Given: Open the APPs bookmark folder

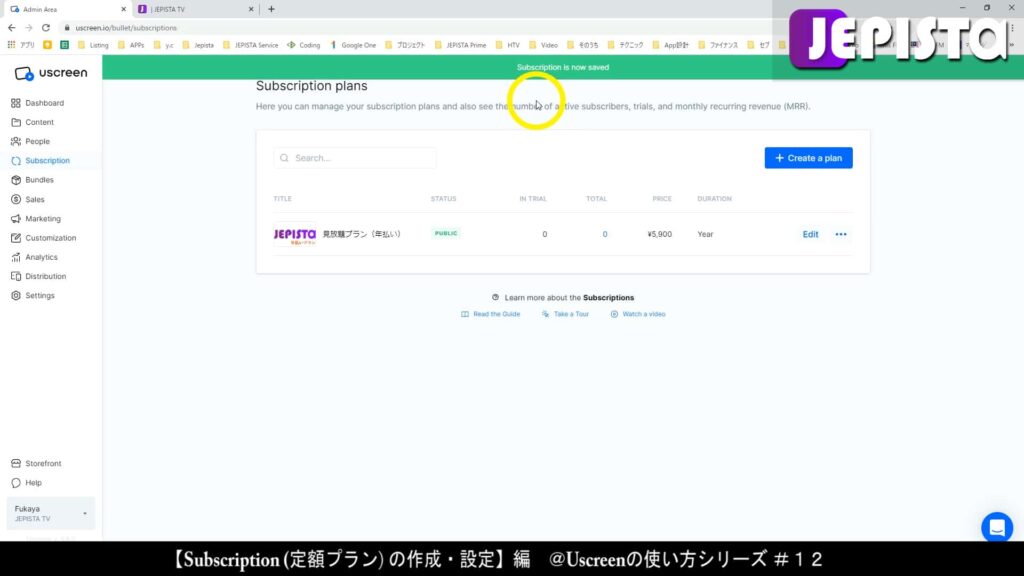Looking at the screenshot, I should [131, 45].
